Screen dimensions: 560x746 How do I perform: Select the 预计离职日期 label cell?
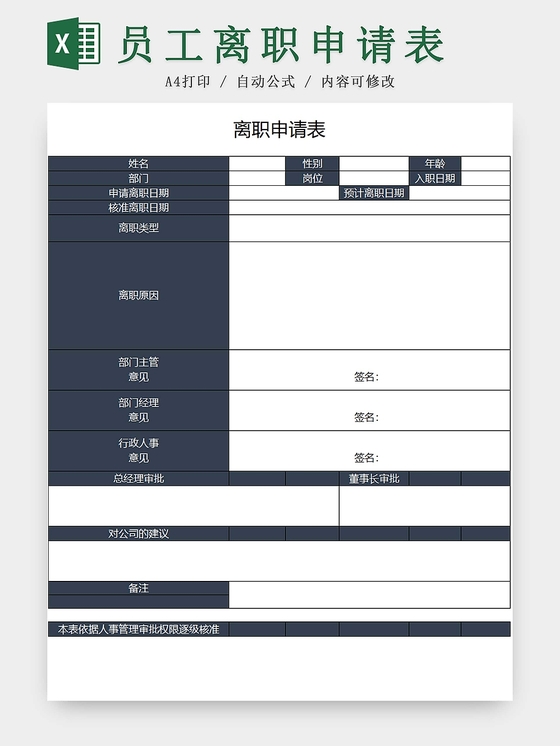[374, 193]
